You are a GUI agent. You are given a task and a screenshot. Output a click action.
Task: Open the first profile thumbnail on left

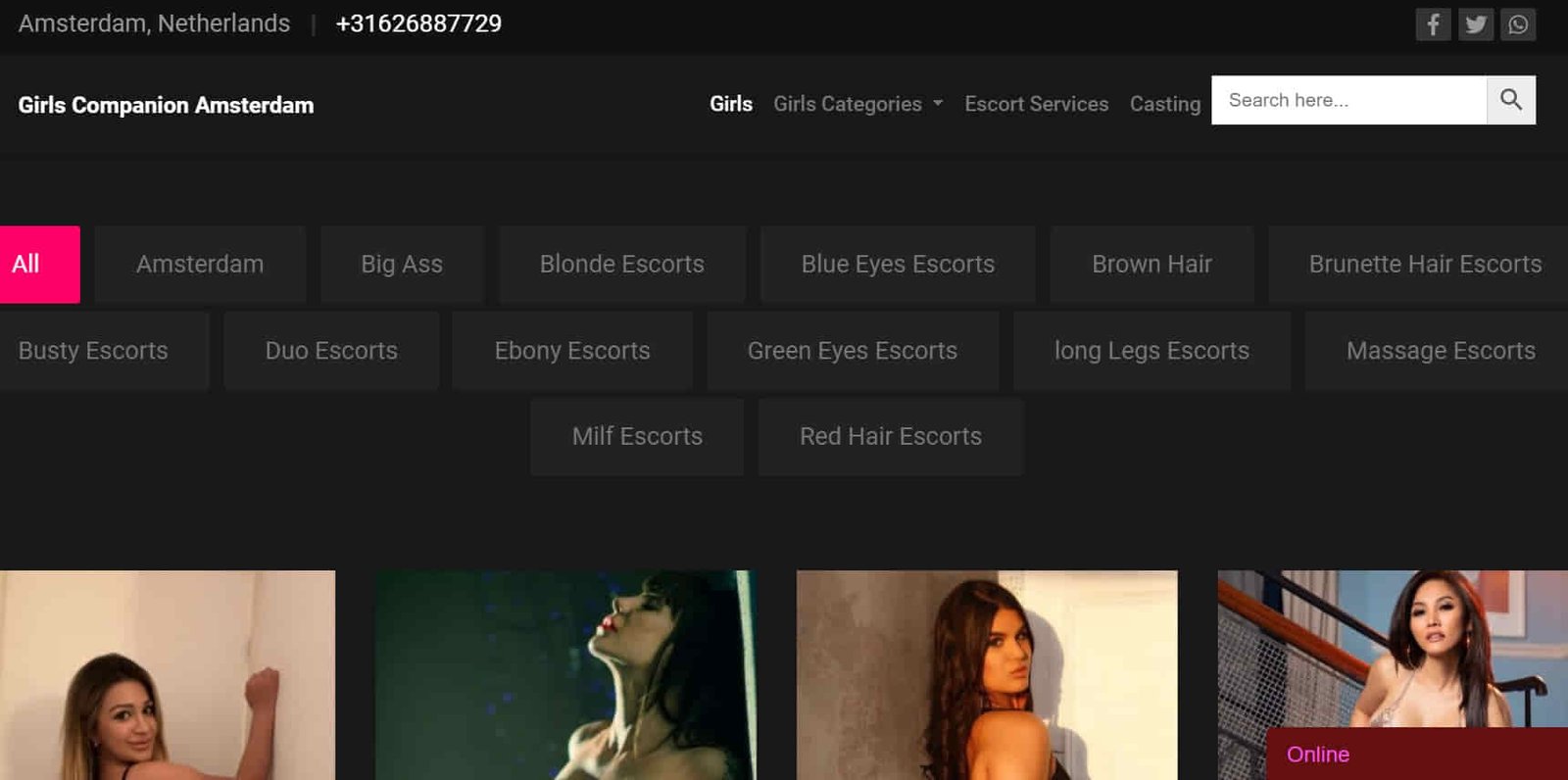167,675
